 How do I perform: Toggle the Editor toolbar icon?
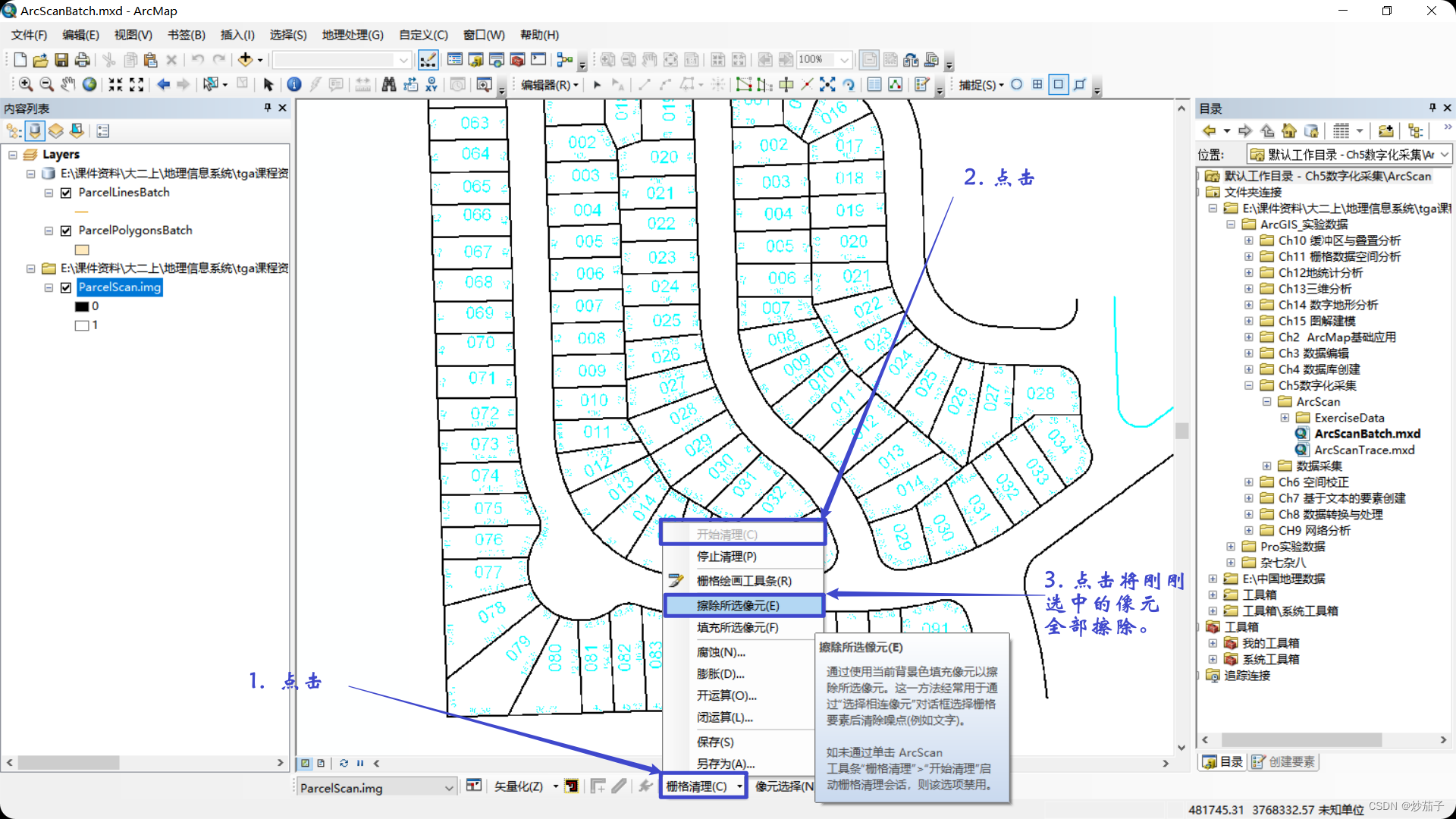pos(428,60)
